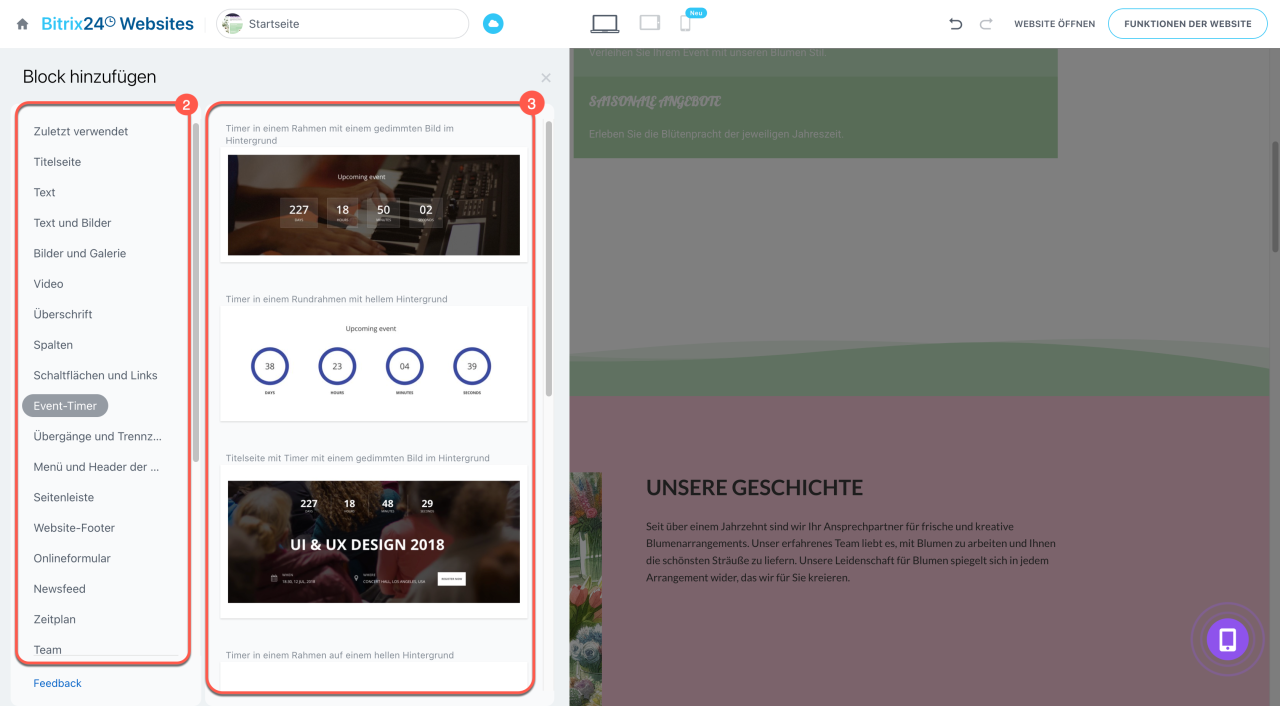This screenshot has height=706, width=1280.
Task: Select the Text block category
Action: (x=44, y=192)
